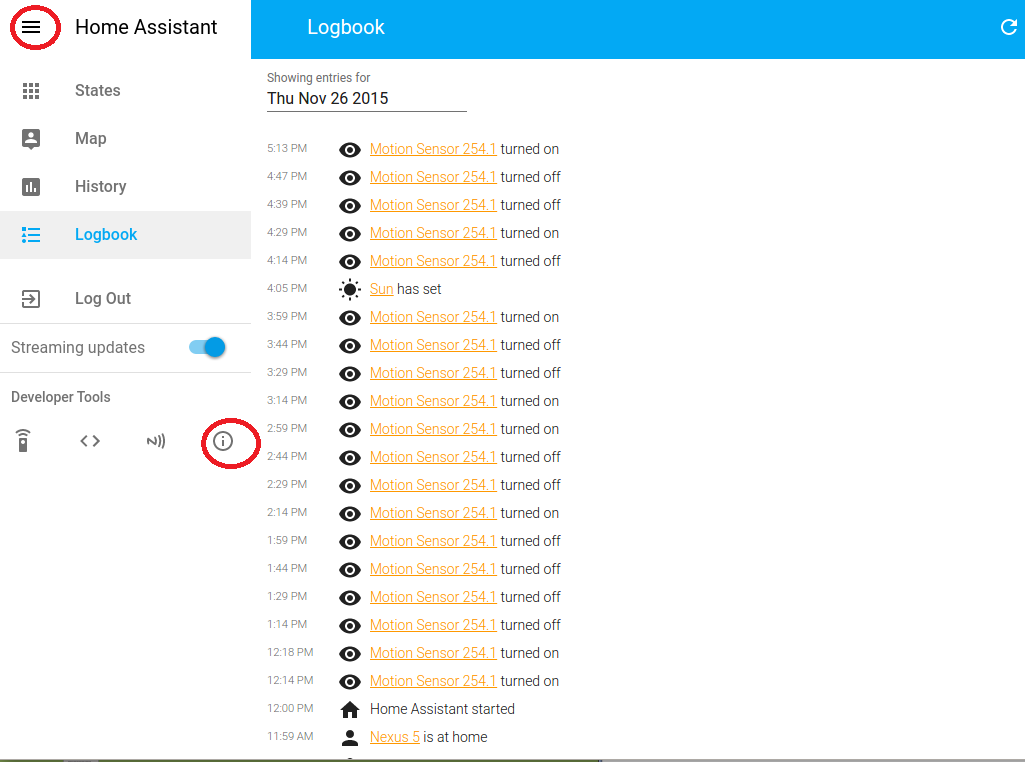Open the Sun entity link
This screenshot has height=762, width=1025.
pyautogui.click(x=381, y=288)
